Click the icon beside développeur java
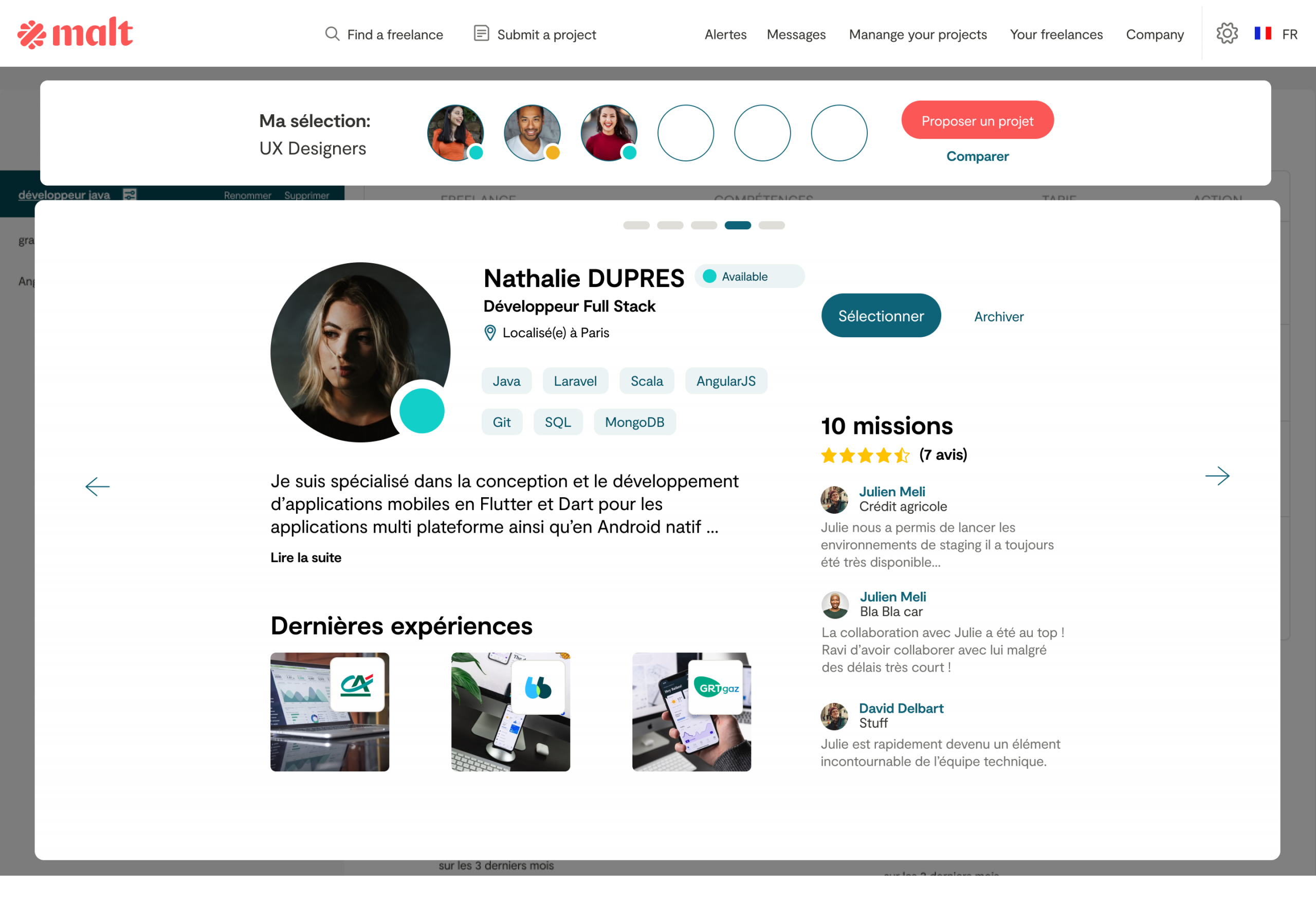1316x904 pixels. (x=130, y=195)
